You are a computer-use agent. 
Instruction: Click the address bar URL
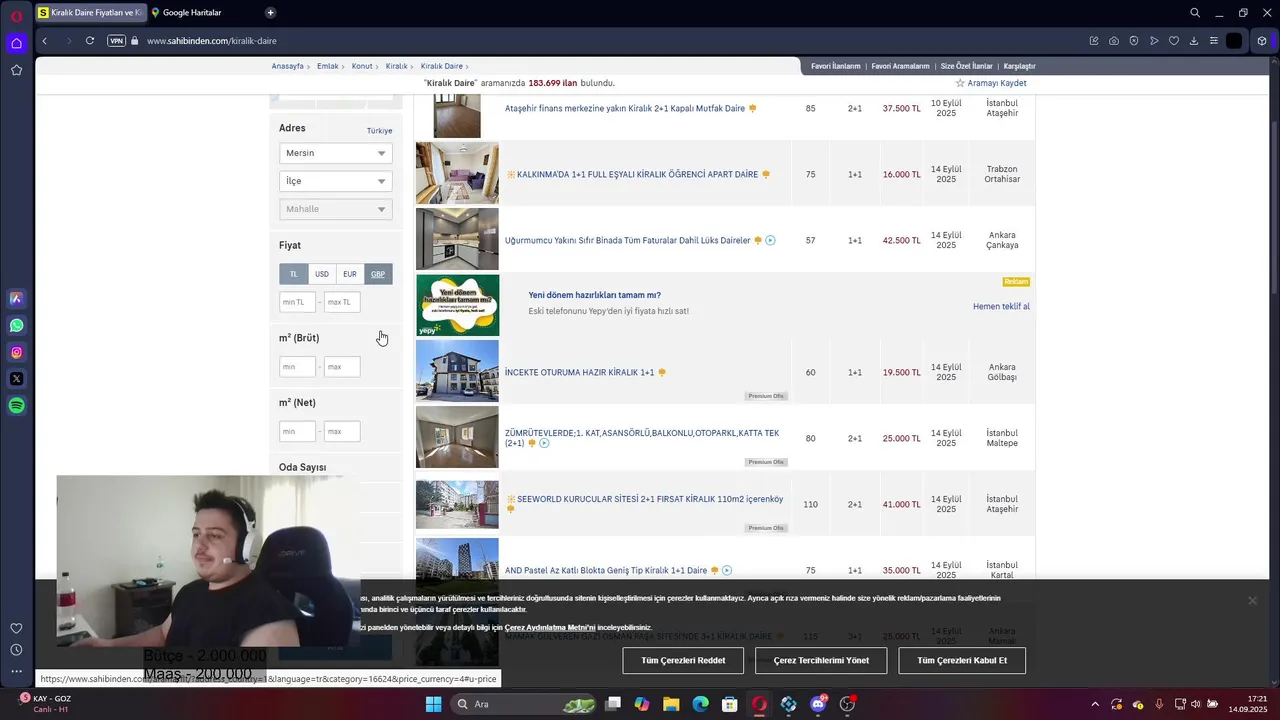(212, 41)
